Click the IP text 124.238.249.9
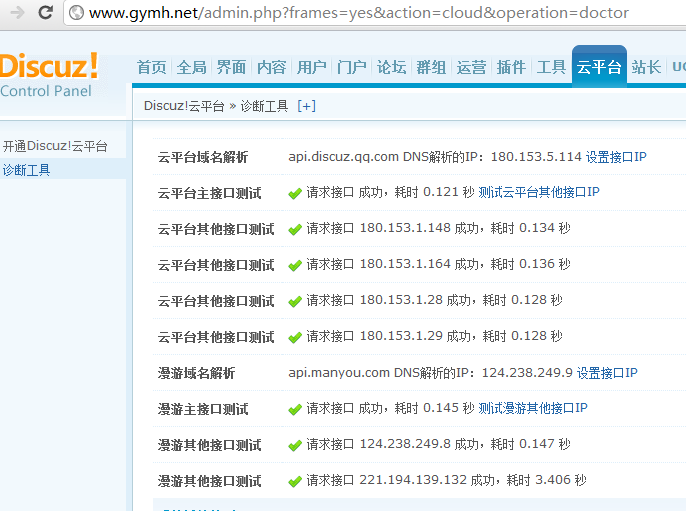Image resolution: width=686 pixels, height=511 pixels. [527, 373]
